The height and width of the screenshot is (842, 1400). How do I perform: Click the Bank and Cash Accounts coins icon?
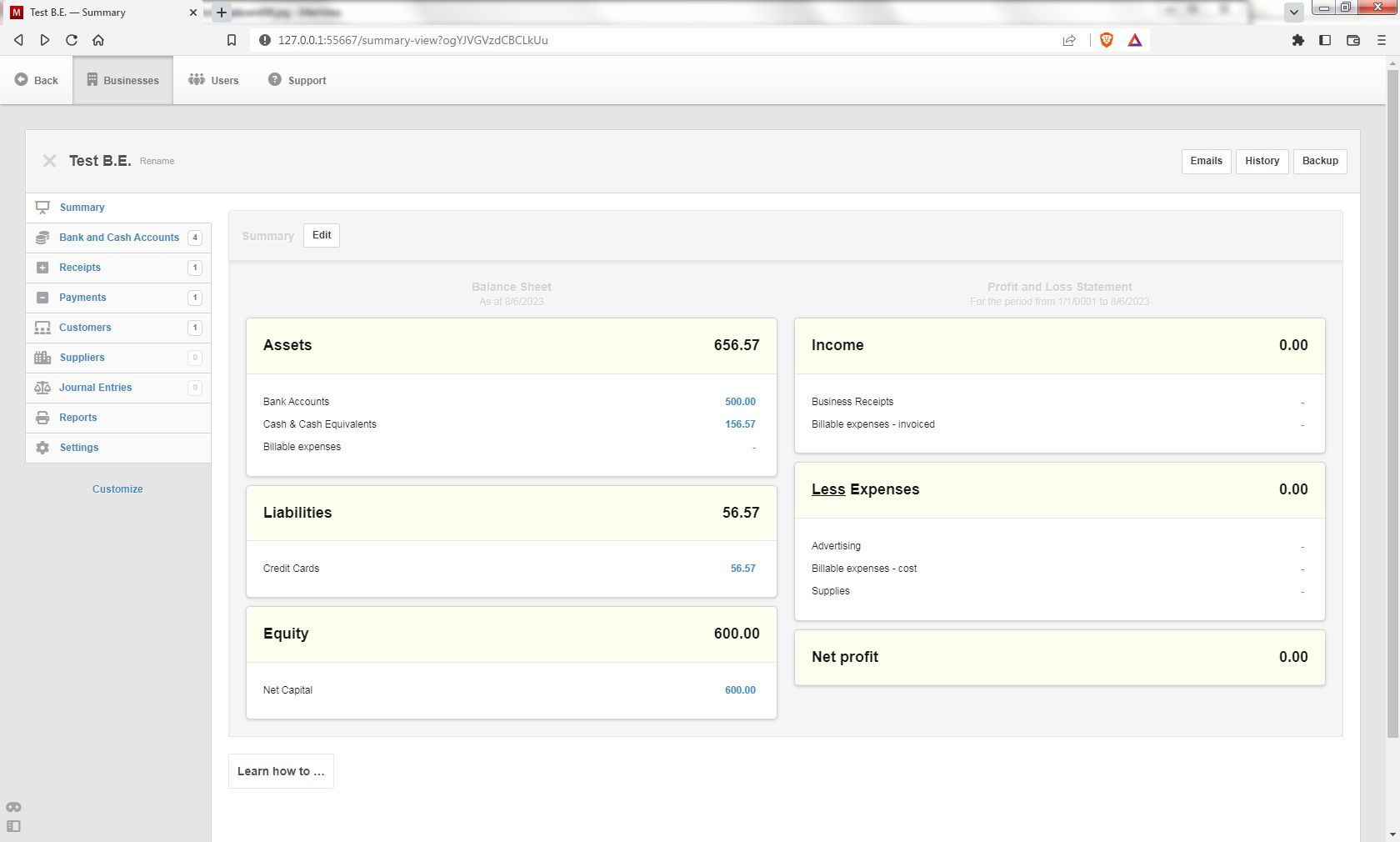42,238
